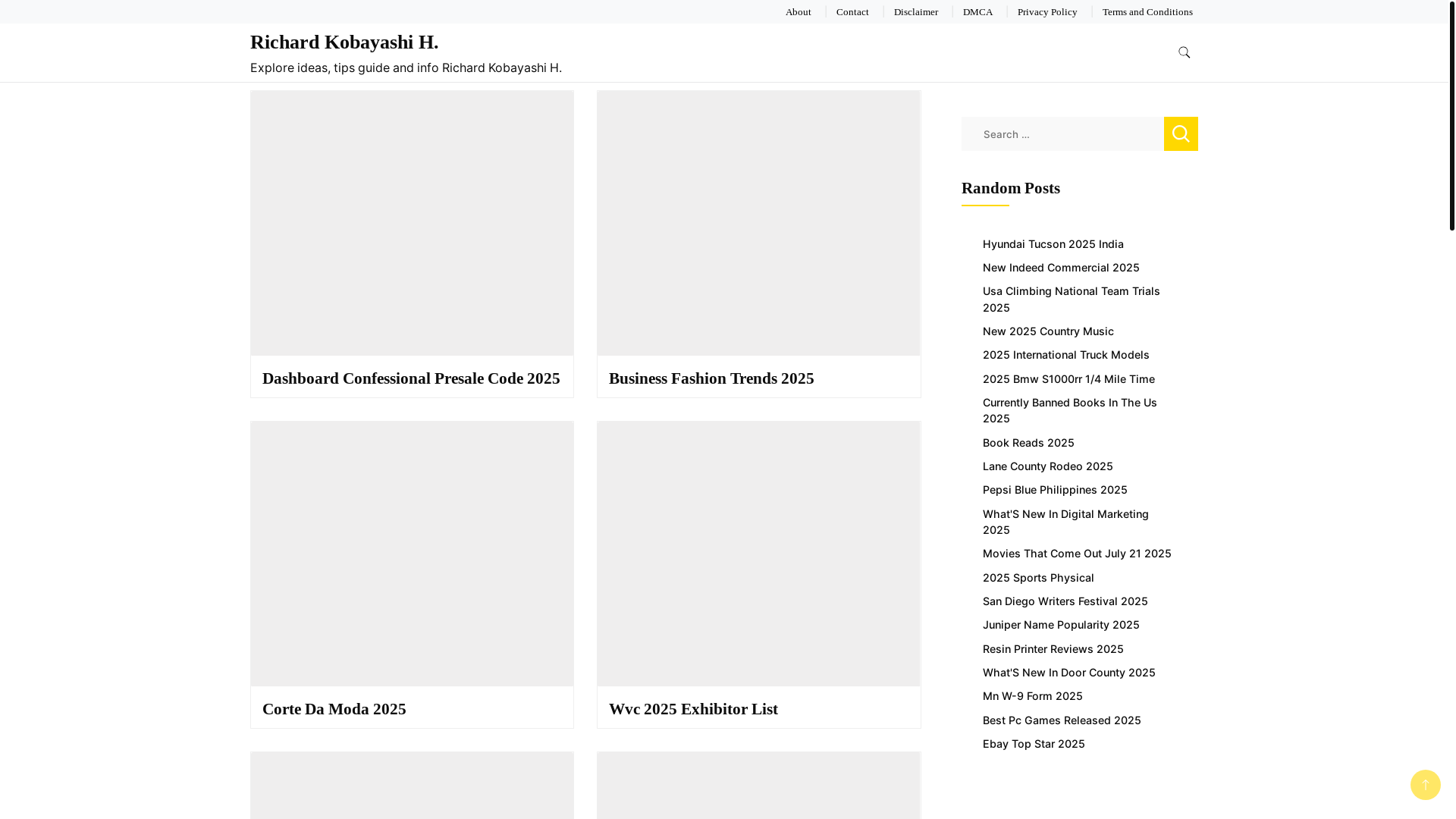
Task: Open Lane County Rodeo 2025 link
Action: click(x=1047, y=466)
